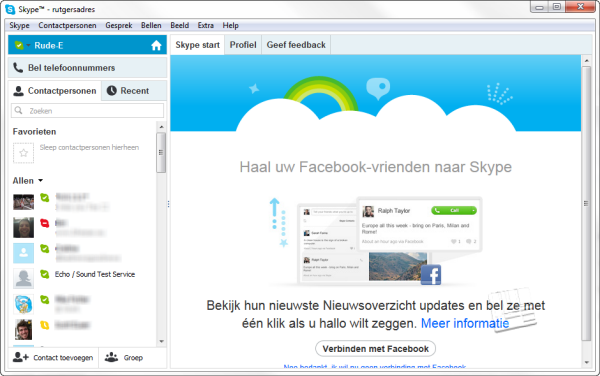Click the person icon on the Contactpersonen tab
The image size is (600, 376).
(x=18, y=91)
